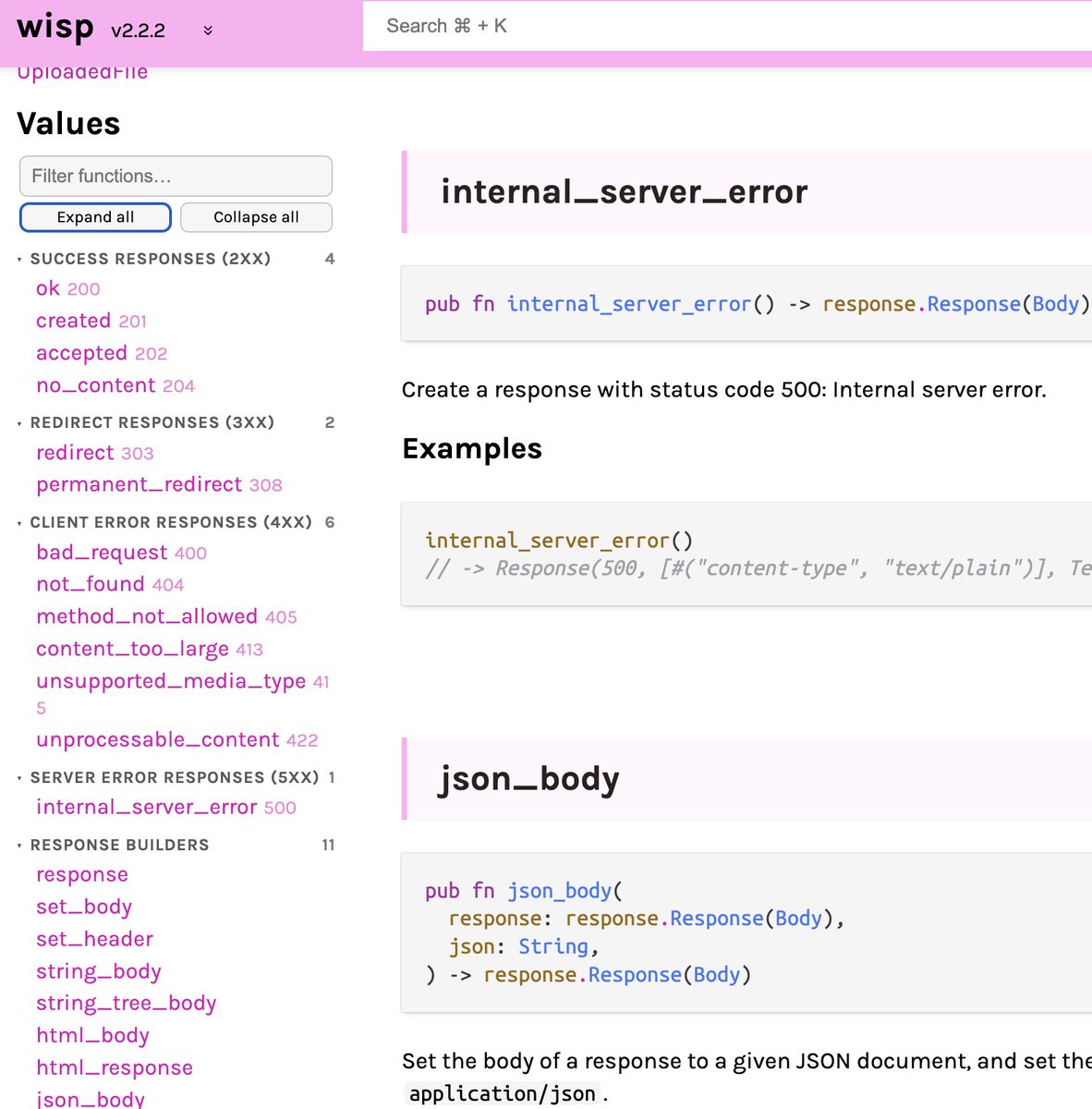Image resolution: width=1092 pixels, height=1109 pixels.
Task: Click the internal_server_error() example code line
Action: click(x=559, y=541)
